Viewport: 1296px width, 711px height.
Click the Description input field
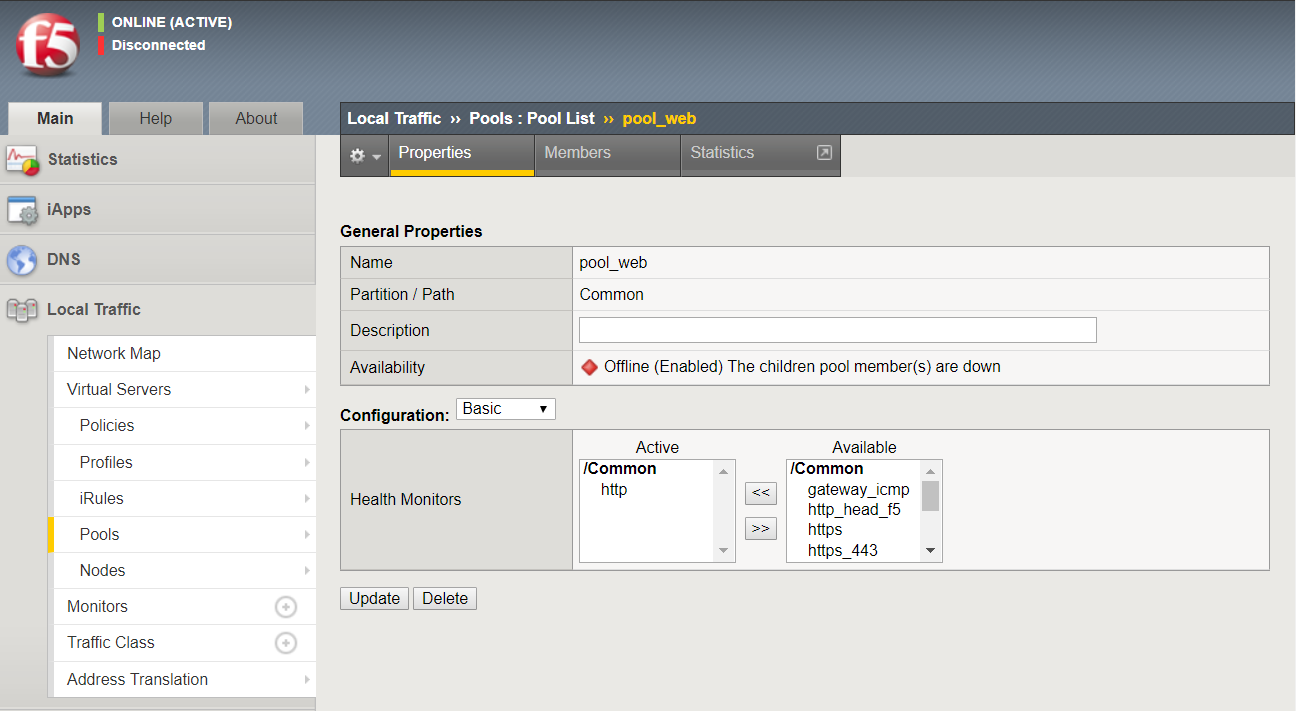(x=838, y=330)
